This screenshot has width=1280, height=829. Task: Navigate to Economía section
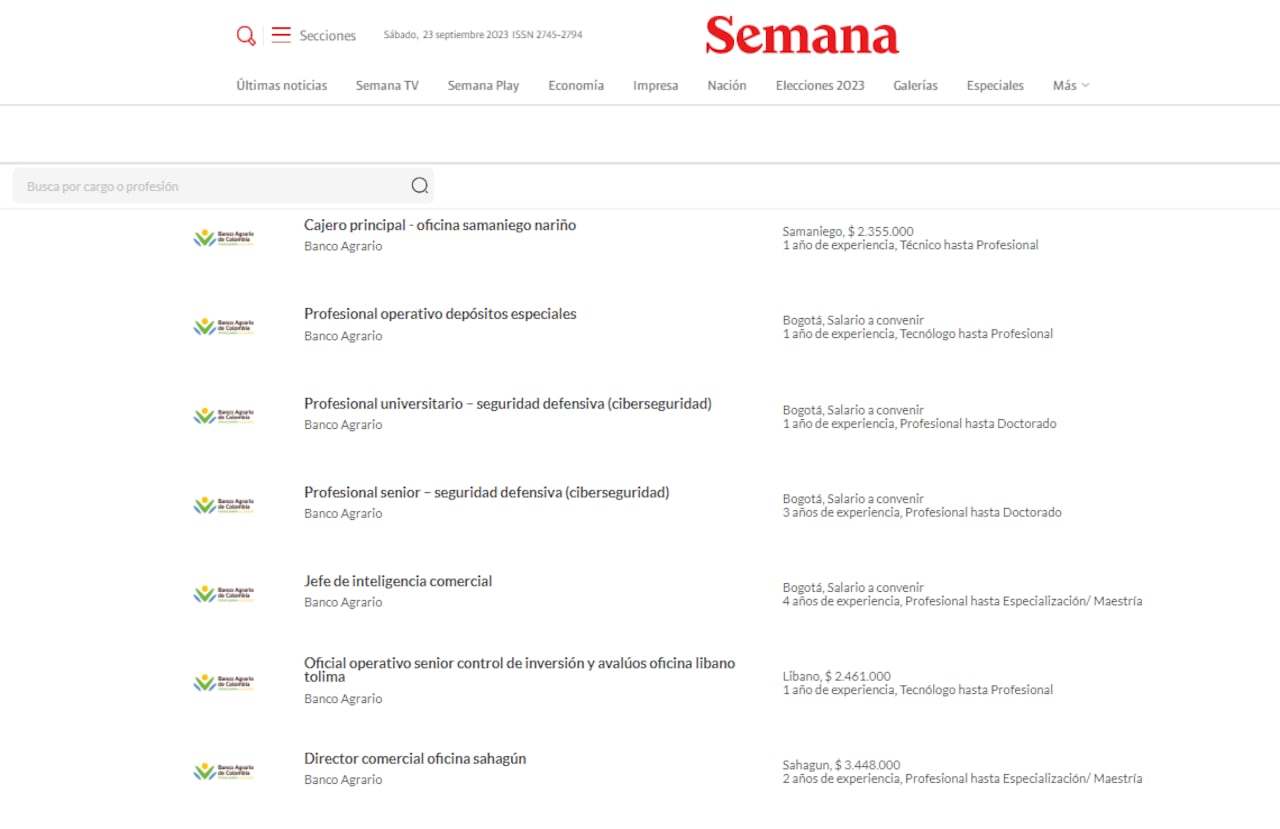click(x=576, y=86)
